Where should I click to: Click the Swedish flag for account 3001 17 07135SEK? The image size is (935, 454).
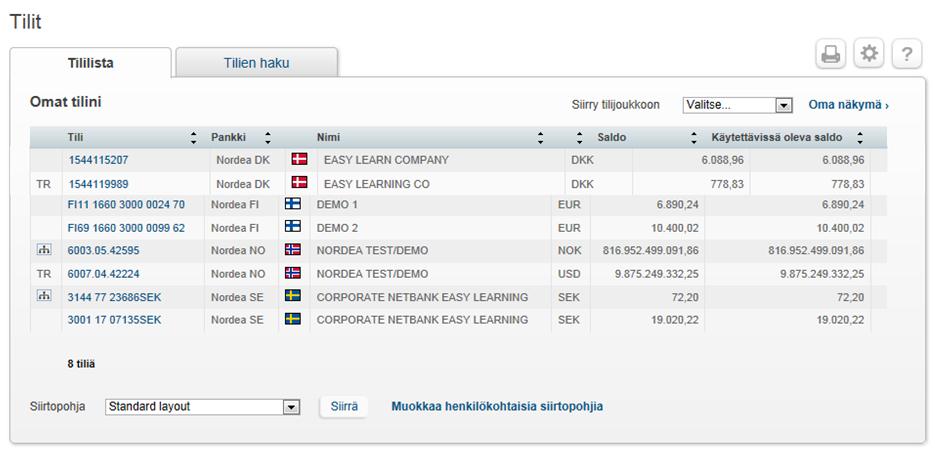tap(293, 319)
